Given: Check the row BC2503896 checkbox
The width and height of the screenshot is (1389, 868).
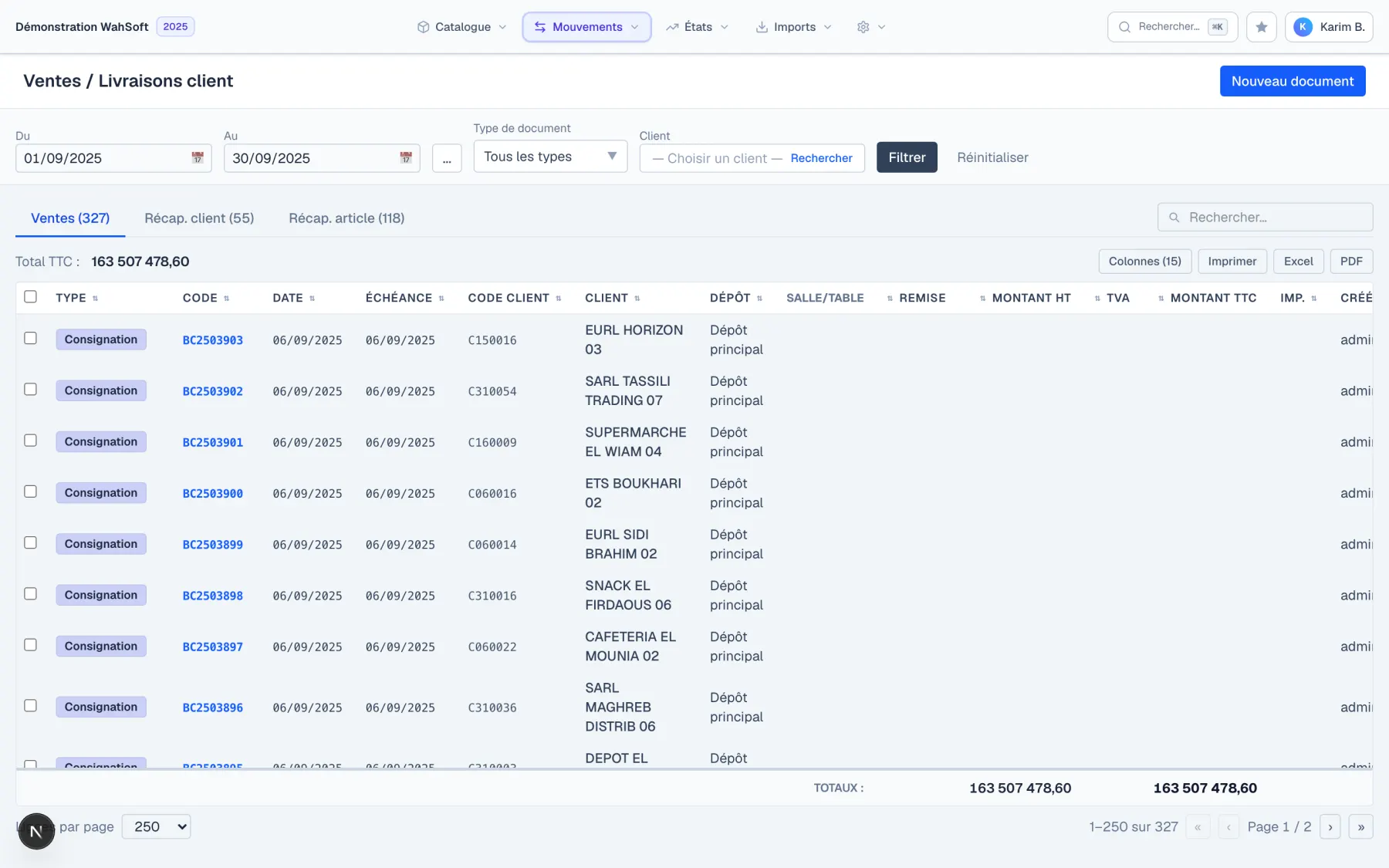Looking at the screenshot, I should [x=30, y=706].
